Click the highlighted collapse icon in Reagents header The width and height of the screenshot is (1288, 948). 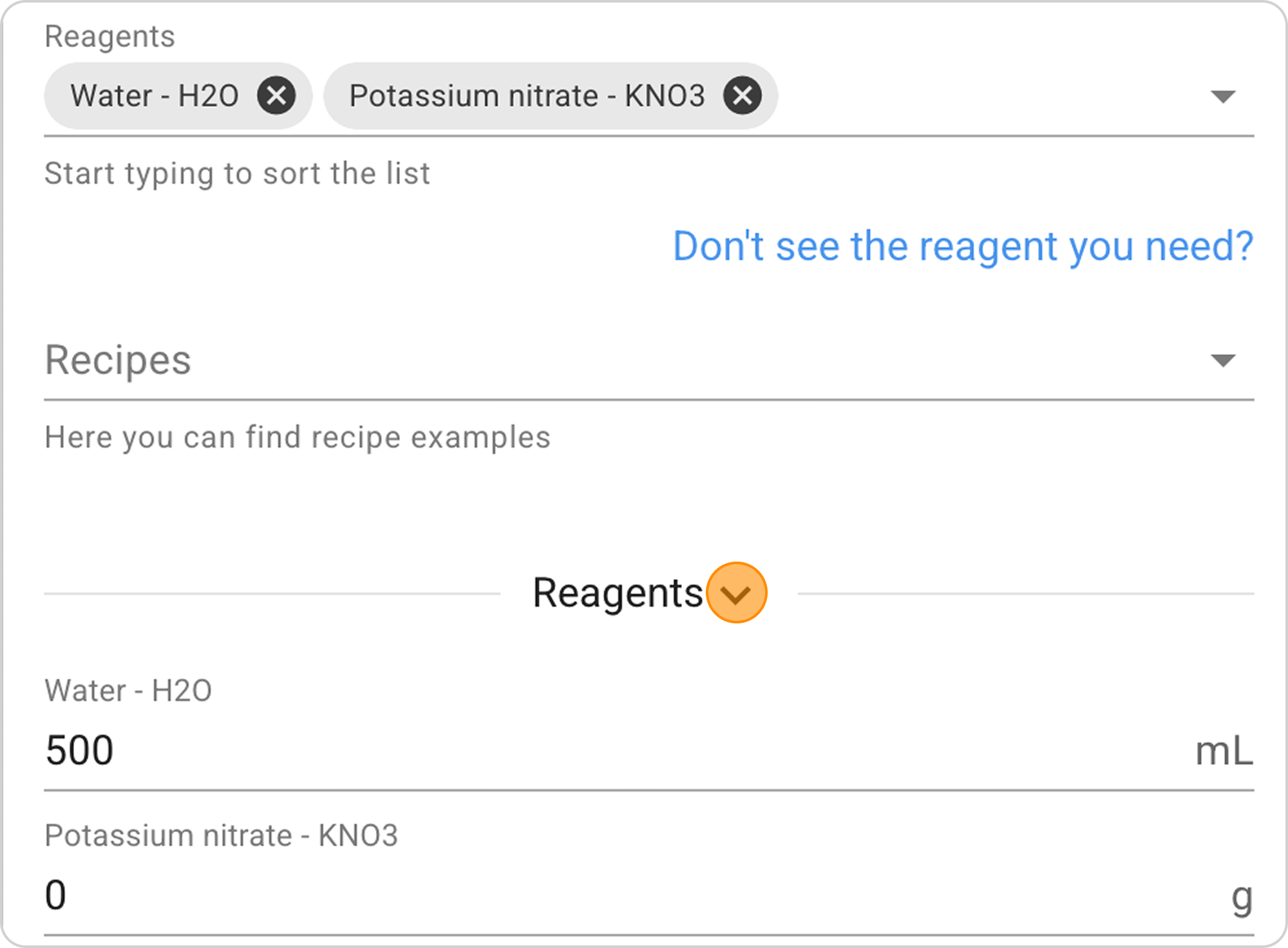[x=736, y=593]
